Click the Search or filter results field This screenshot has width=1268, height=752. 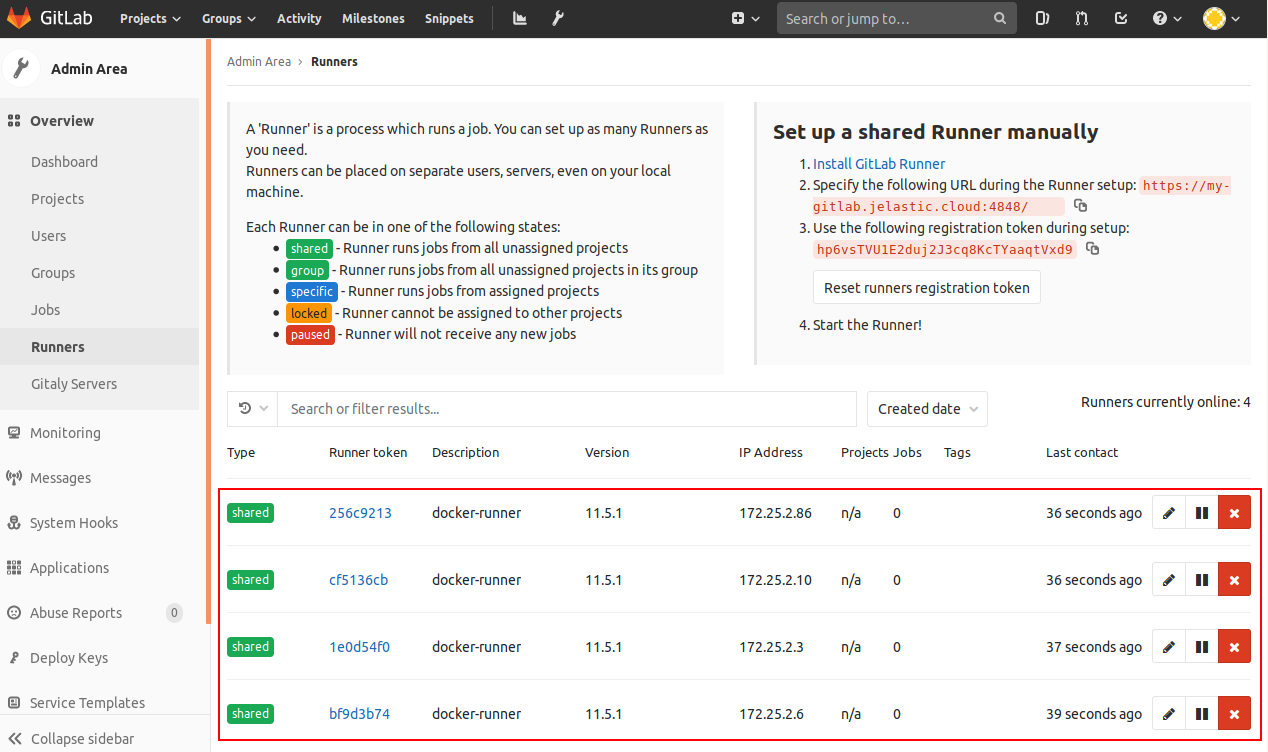pyautogui.click(x=567, y=409)
